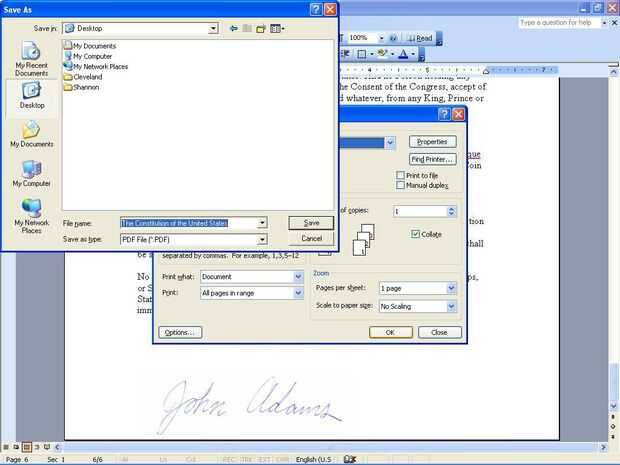Click the spelling status book icon in status bar
The width and height of the screenshot is (620, 465).
point(350,459)
